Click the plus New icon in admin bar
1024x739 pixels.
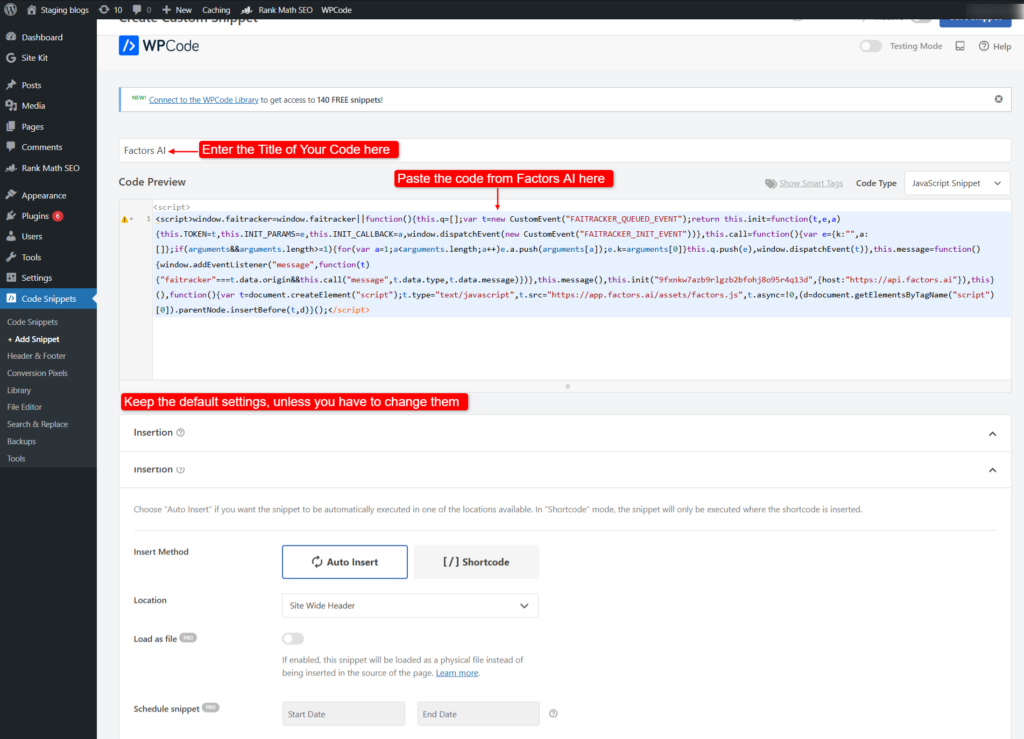point(167,10)
